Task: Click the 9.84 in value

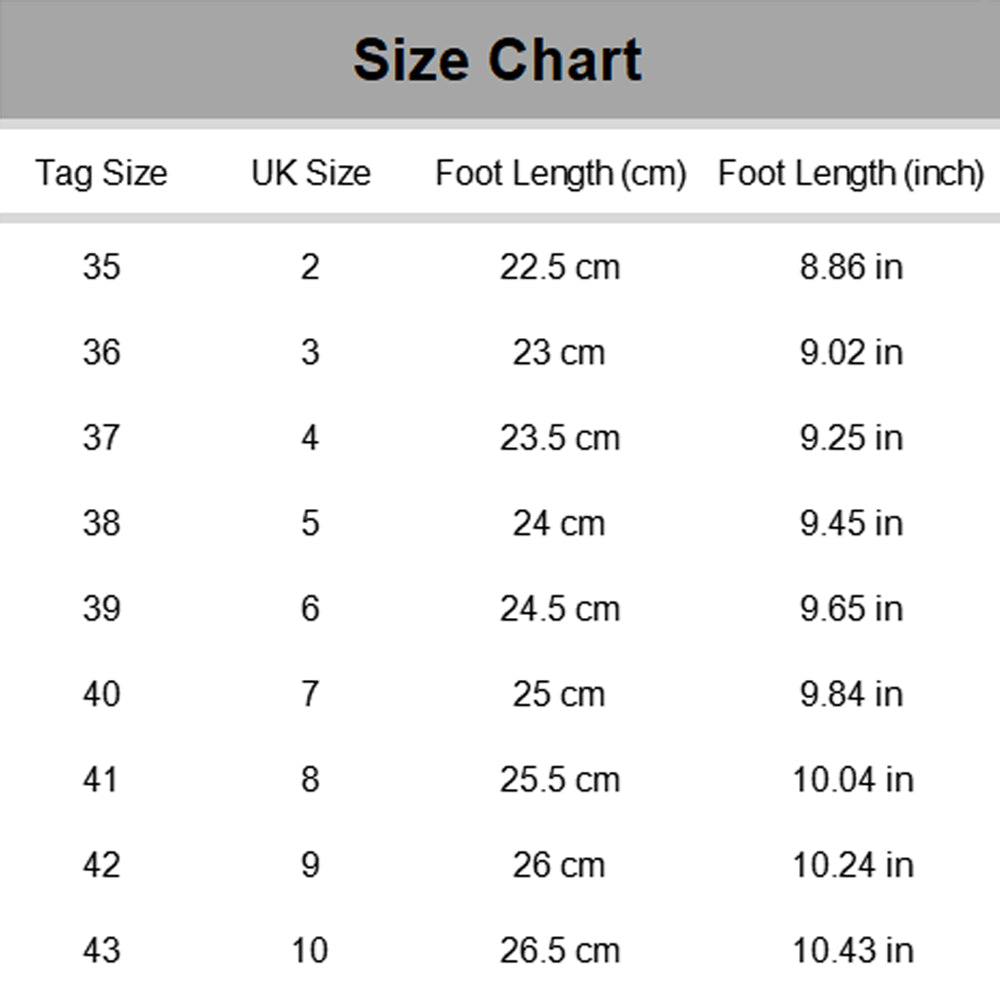Action: pyautogui.click(x=852, y=694)
